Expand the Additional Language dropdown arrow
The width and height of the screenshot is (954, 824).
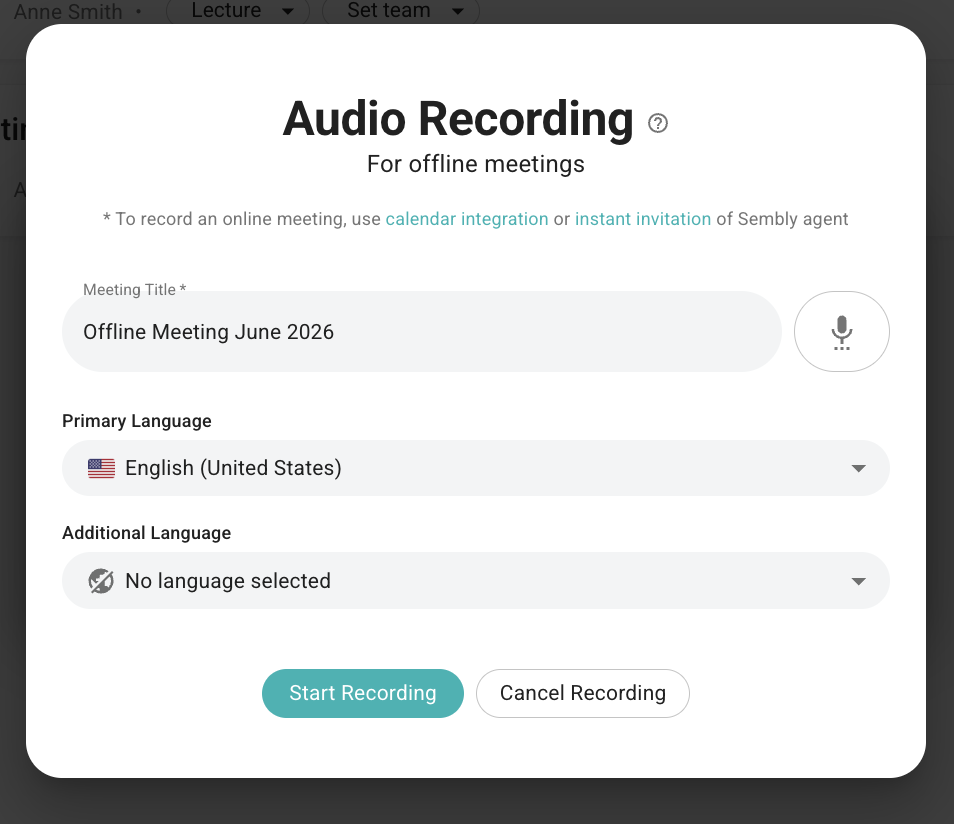click(x=858, y=581)
